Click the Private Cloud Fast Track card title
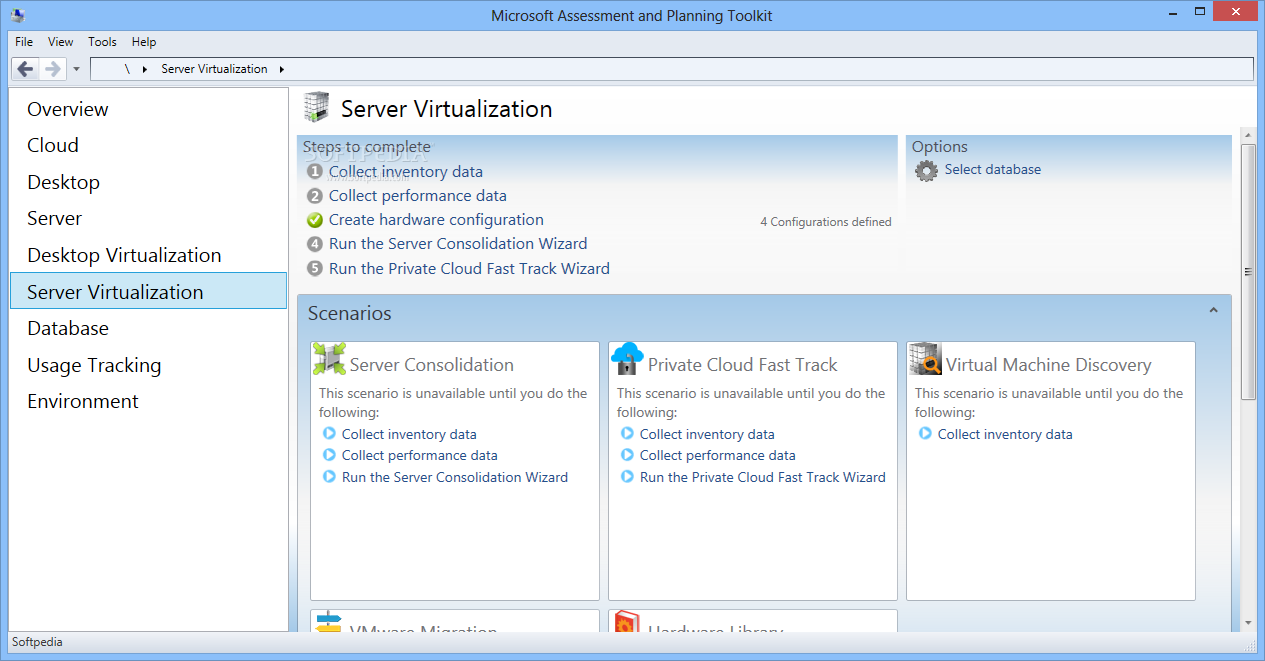Screen dimensions: 1265x661 pyautogui.click(x=743, y=365)
